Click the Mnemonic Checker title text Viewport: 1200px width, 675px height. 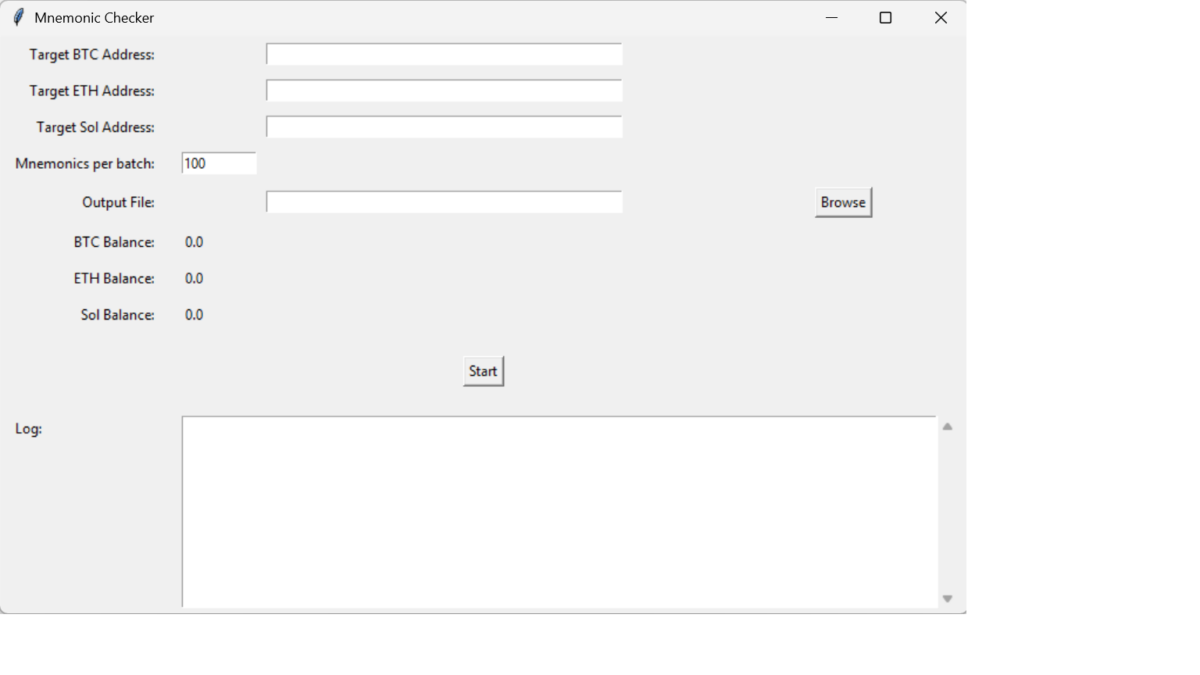point(94,18)
